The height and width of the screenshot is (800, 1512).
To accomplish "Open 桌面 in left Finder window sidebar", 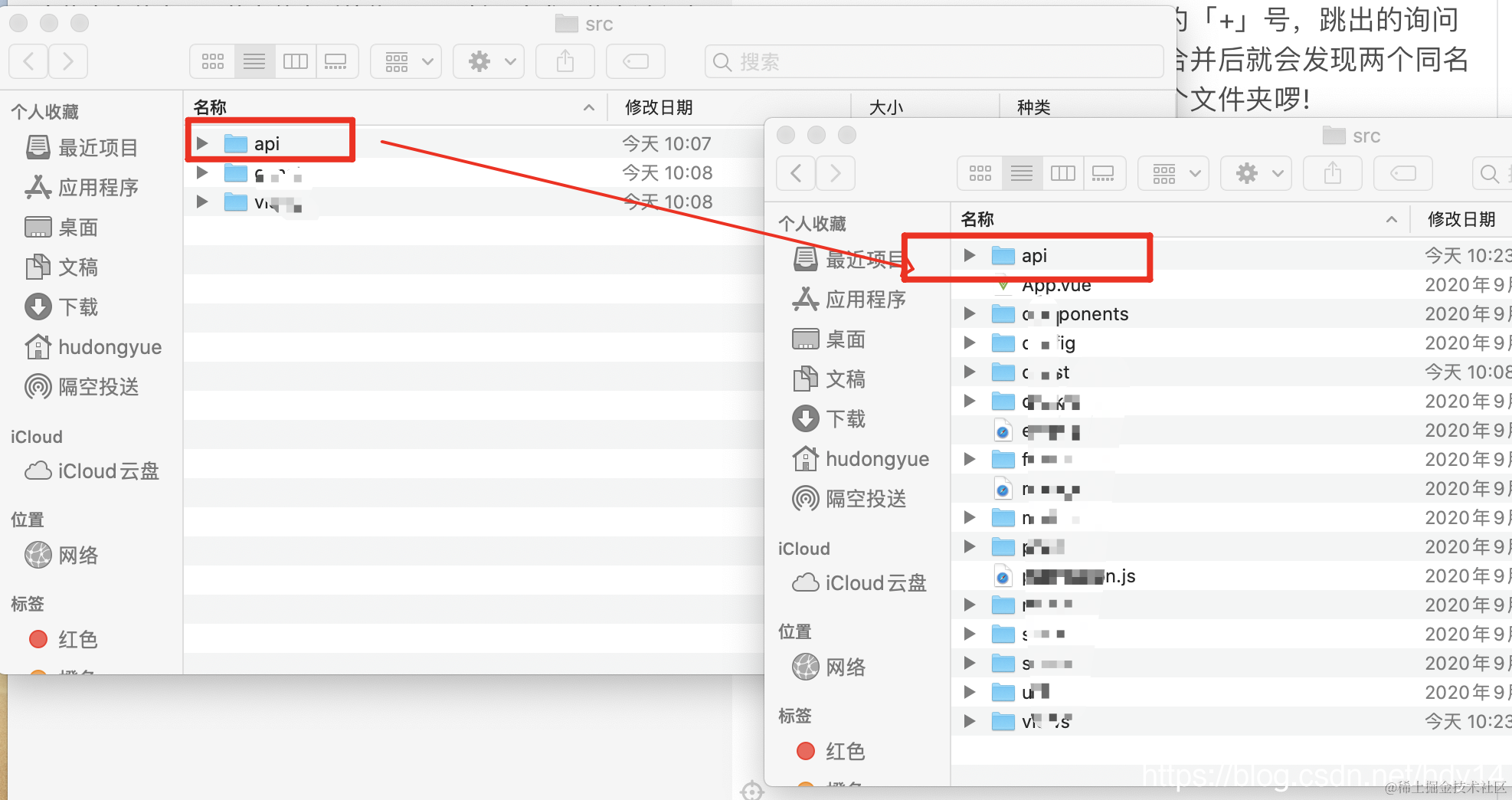I will (x=62, y=227).
